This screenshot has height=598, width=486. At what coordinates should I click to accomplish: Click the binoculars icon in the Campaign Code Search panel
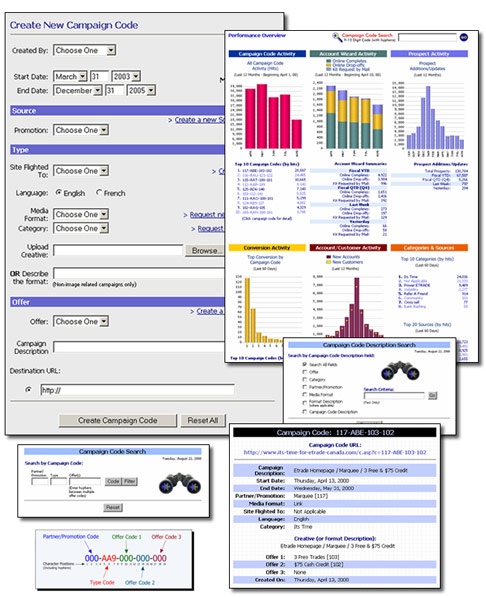point(180,484)
